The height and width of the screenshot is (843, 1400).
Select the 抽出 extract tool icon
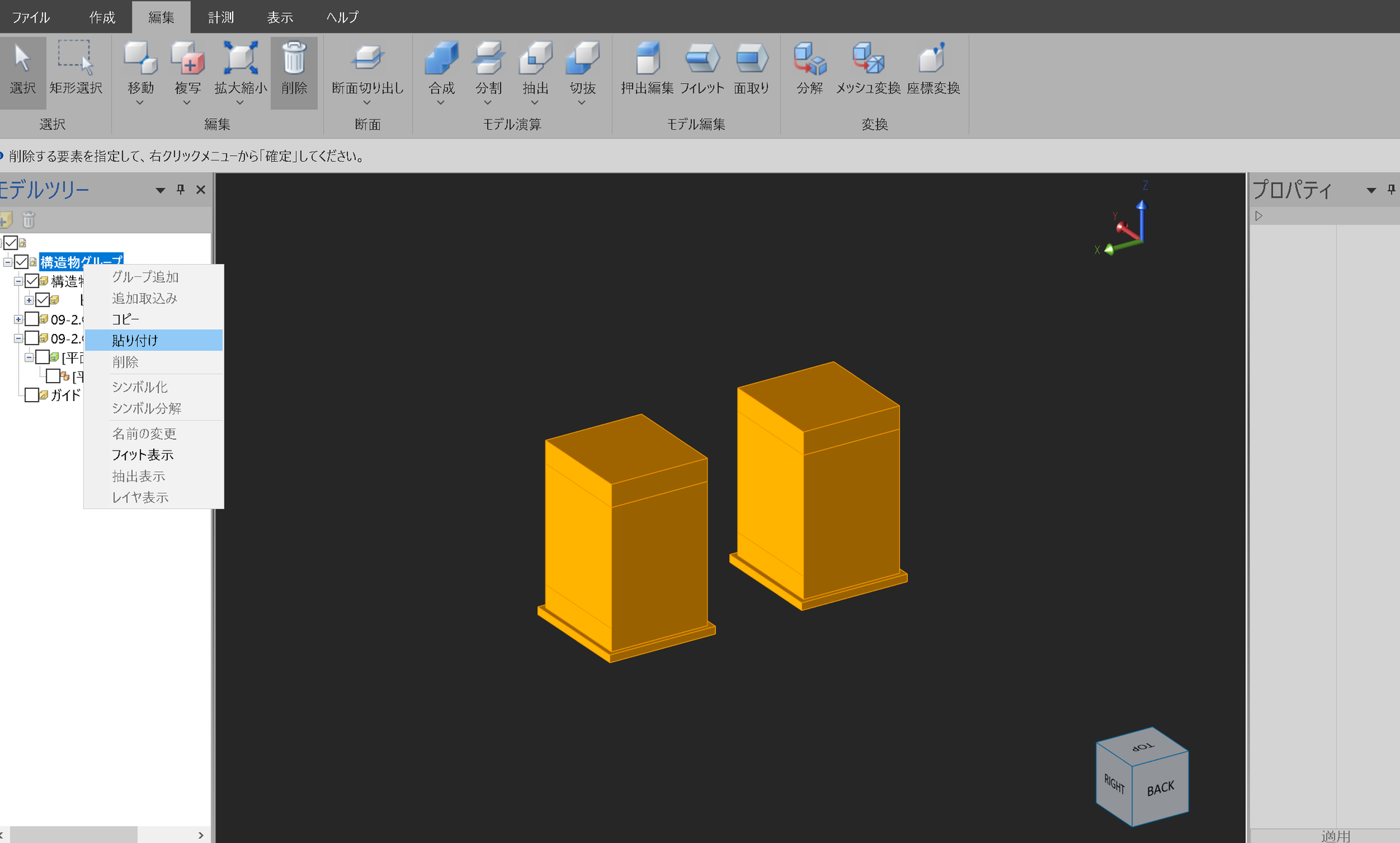click(535, 58)
